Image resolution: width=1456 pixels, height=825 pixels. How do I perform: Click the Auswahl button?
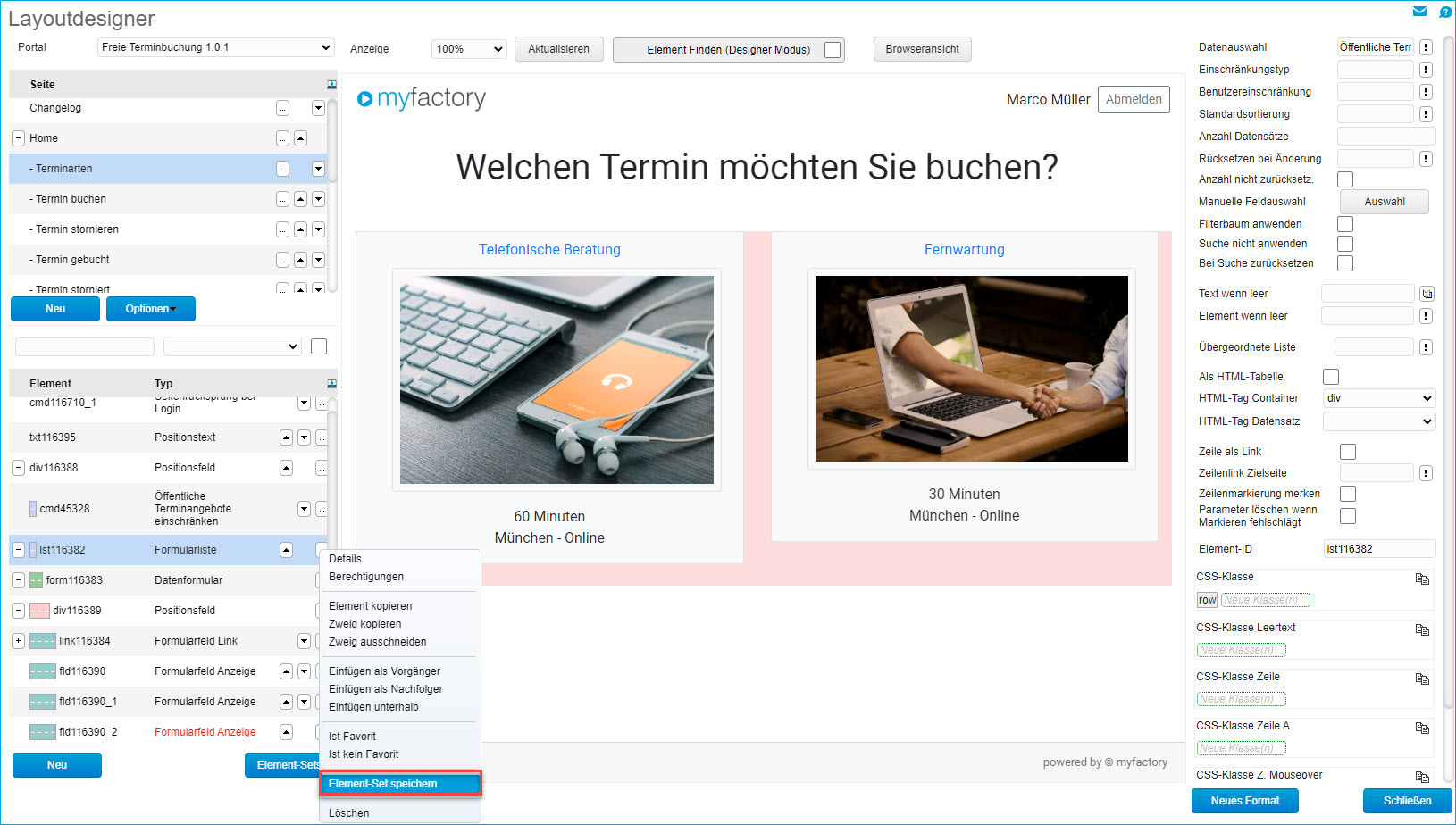click(1385, 202)
